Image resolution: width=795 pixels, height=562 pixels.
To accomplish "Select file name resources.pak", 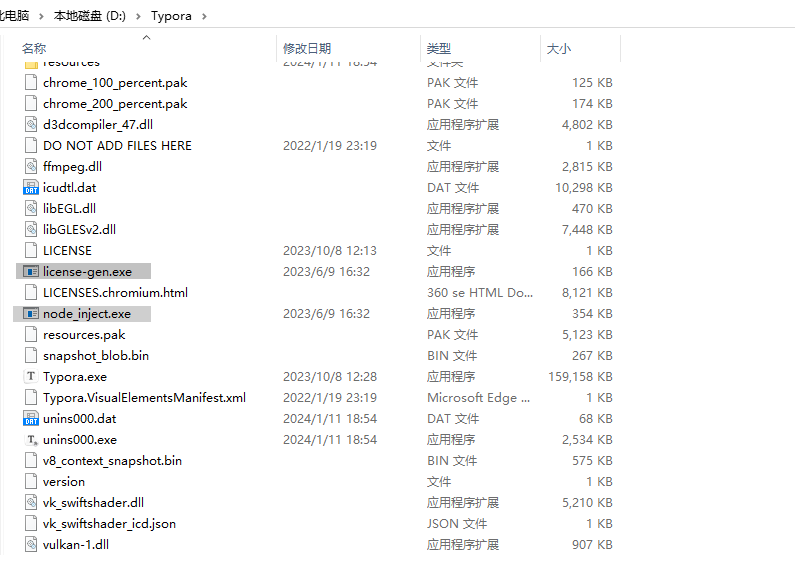I will coord(84,335).
